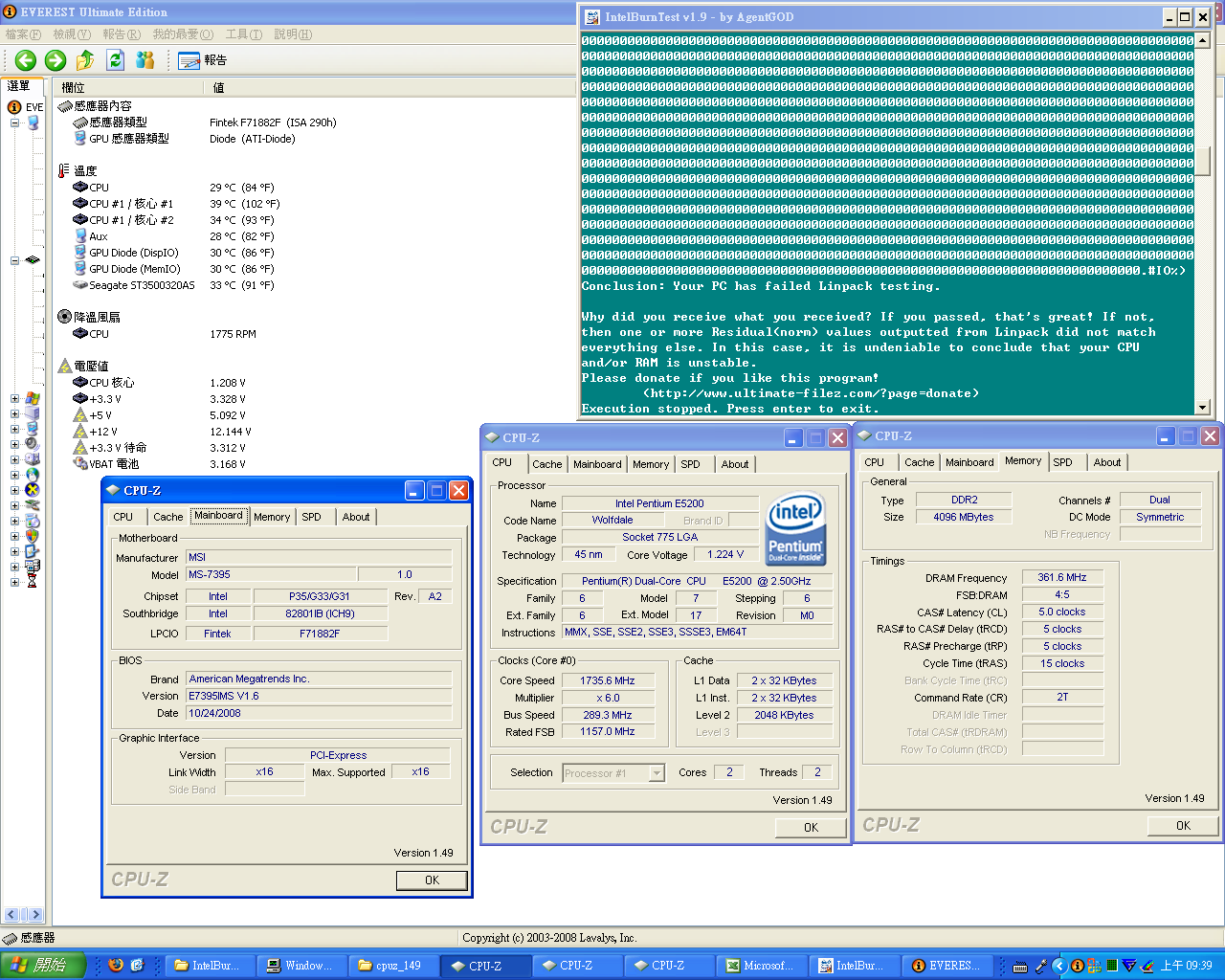Viewport: 1225px width, 980px height.
Task: Select the CPU 1775 RPM fan row
Action: pos(165,334)
